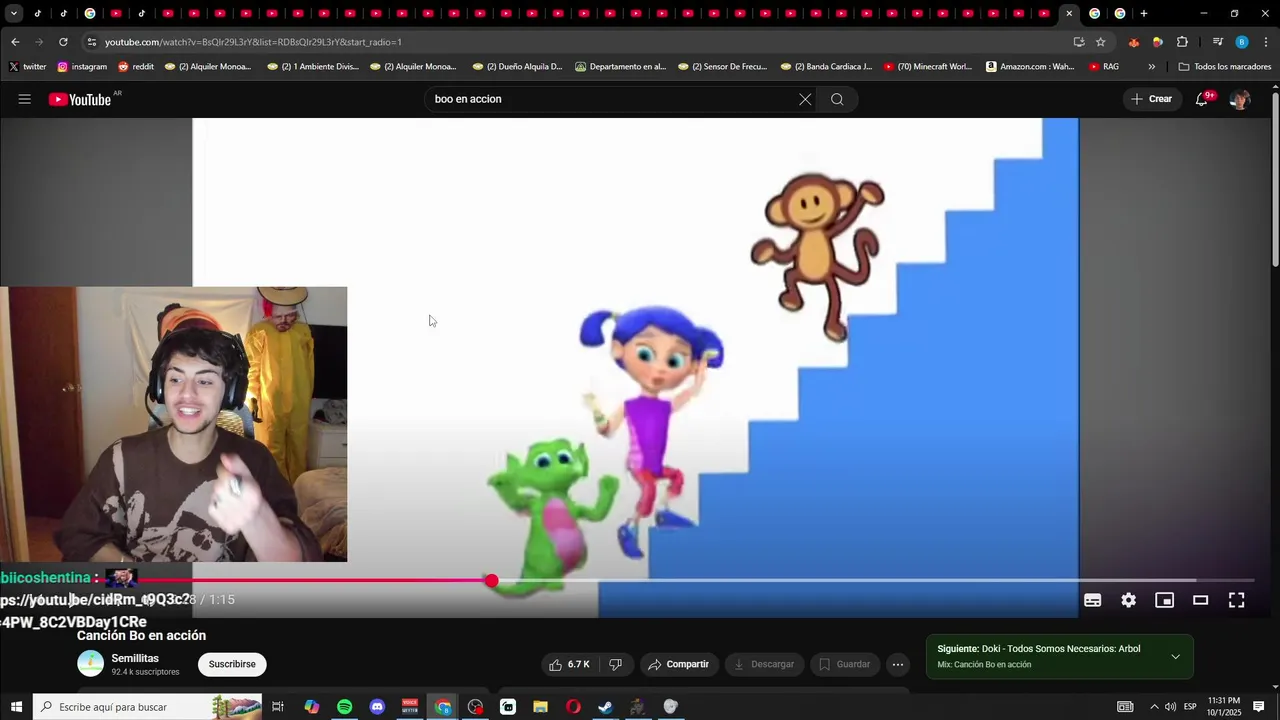Switch to miniplayer mode
Viewport: 1280px width, 720px height.
[1165, 600]
